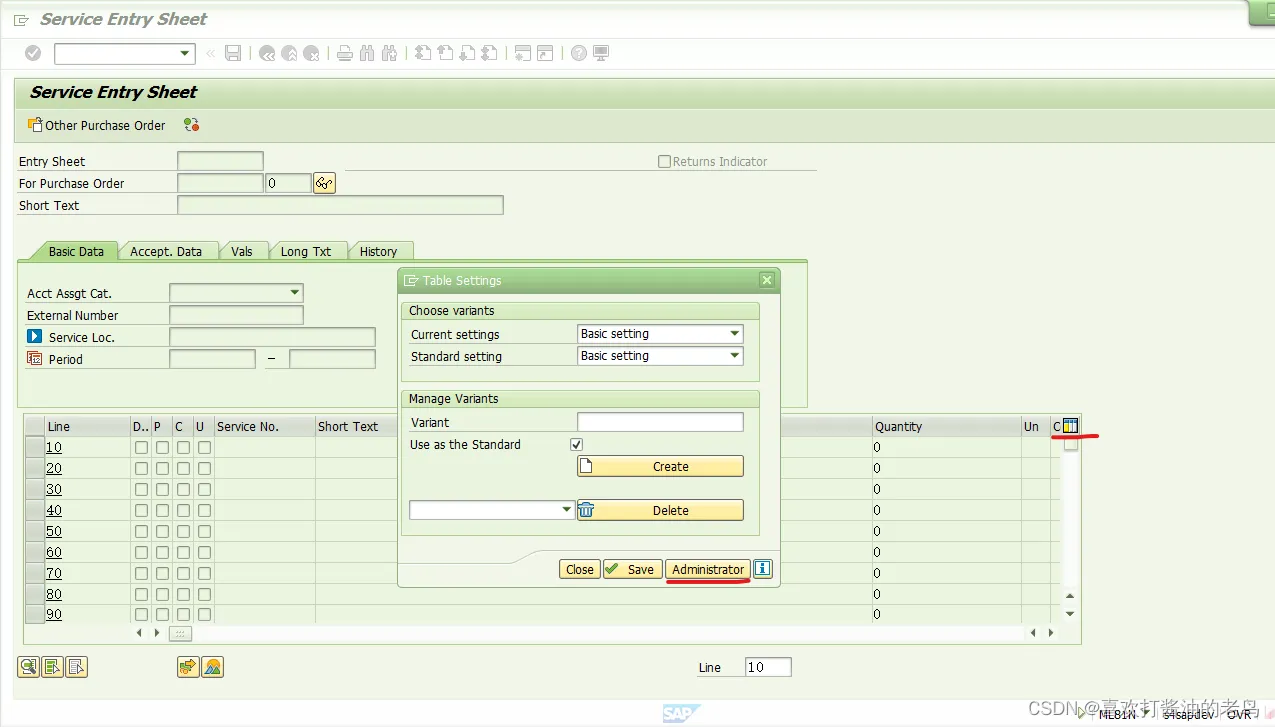Click the Find Next binoculars icon
1275x727 pixels.
coord(390,53)
